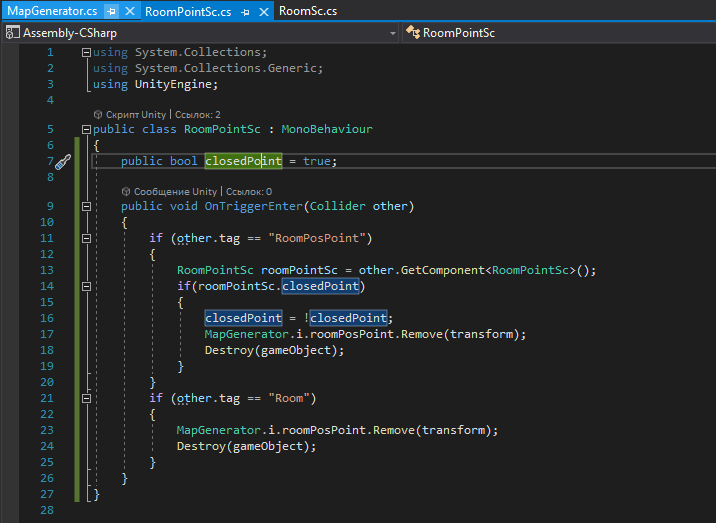Click the roomPointSc variable on line 13

tap(299, 270)
